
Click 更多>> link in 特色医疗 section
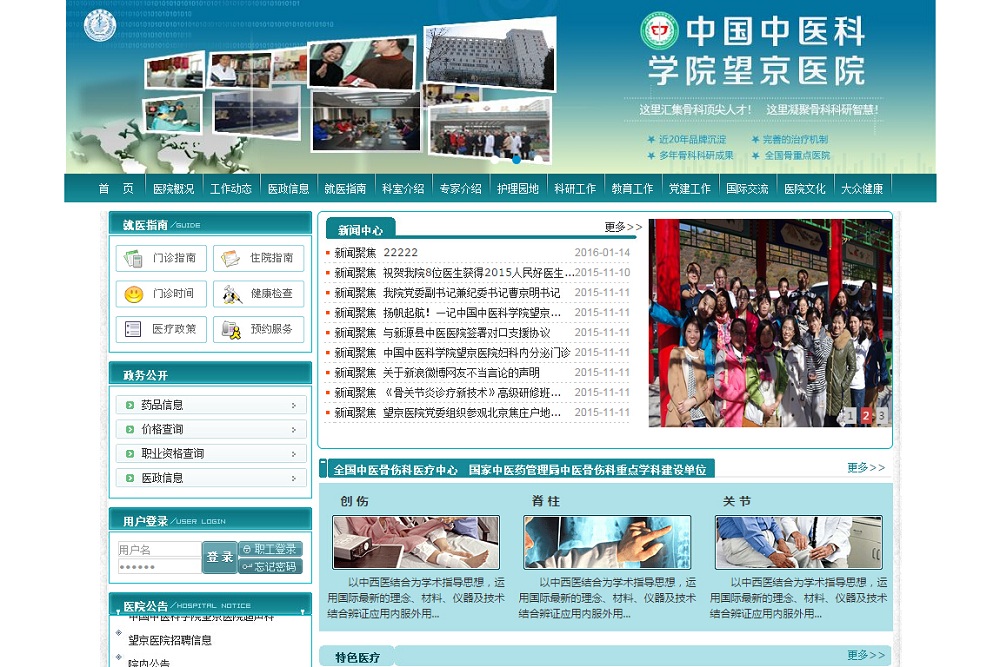point(866,655)
